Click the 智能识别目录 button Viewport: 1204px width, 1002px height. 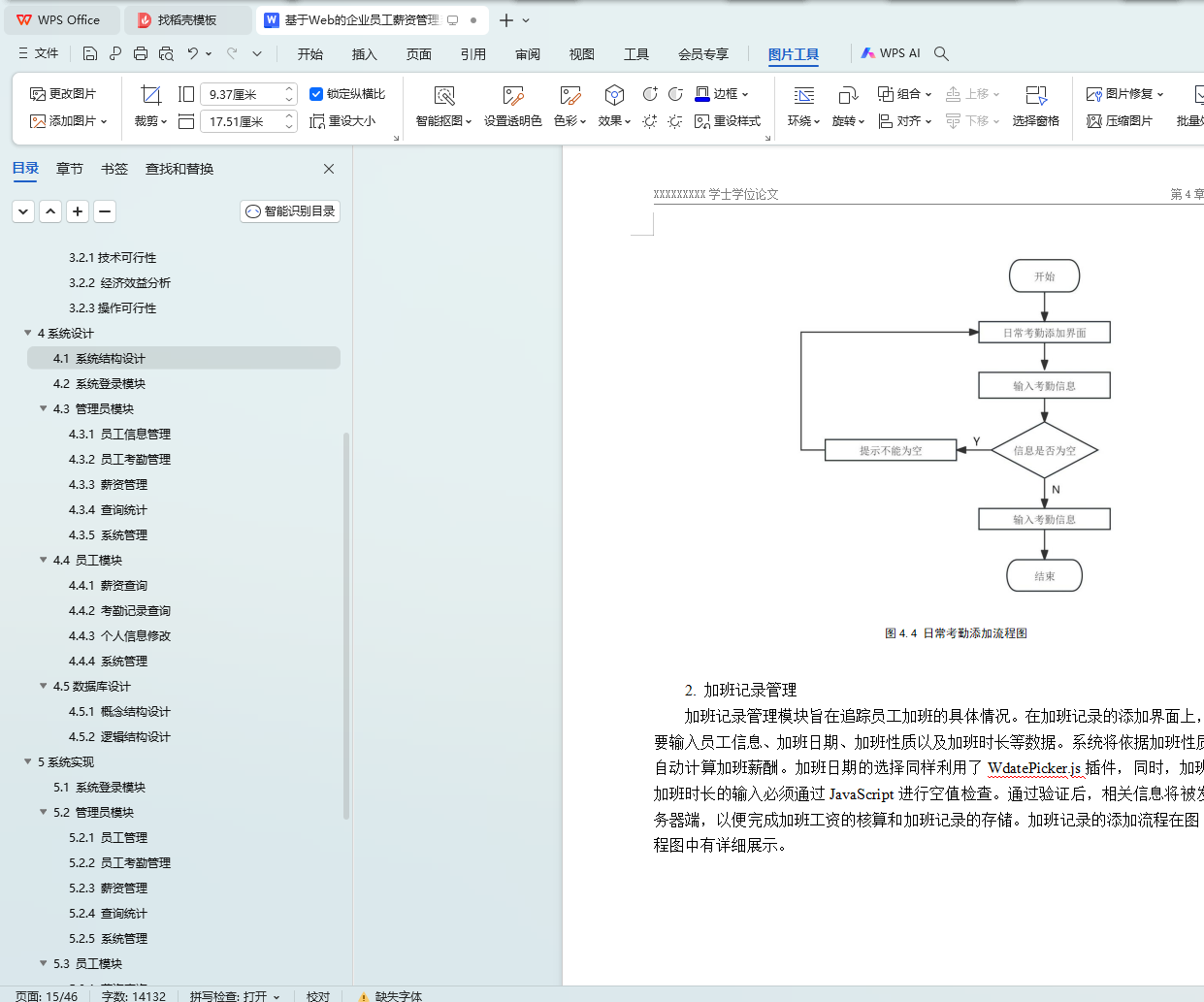[x=290, y=211]
